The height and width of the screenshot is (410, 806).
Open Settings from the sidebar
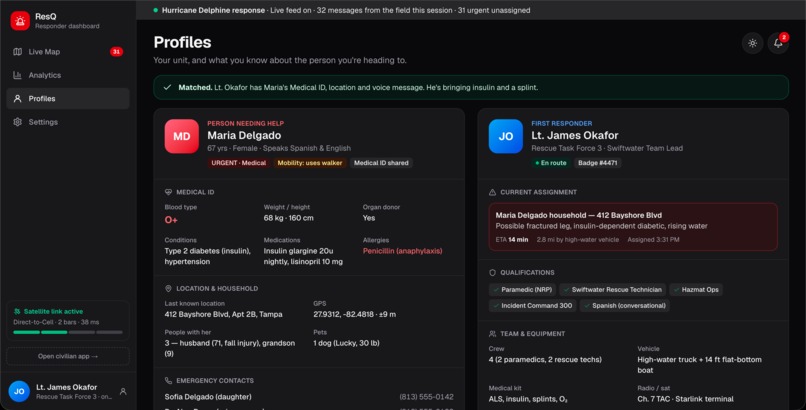[68, 122]
